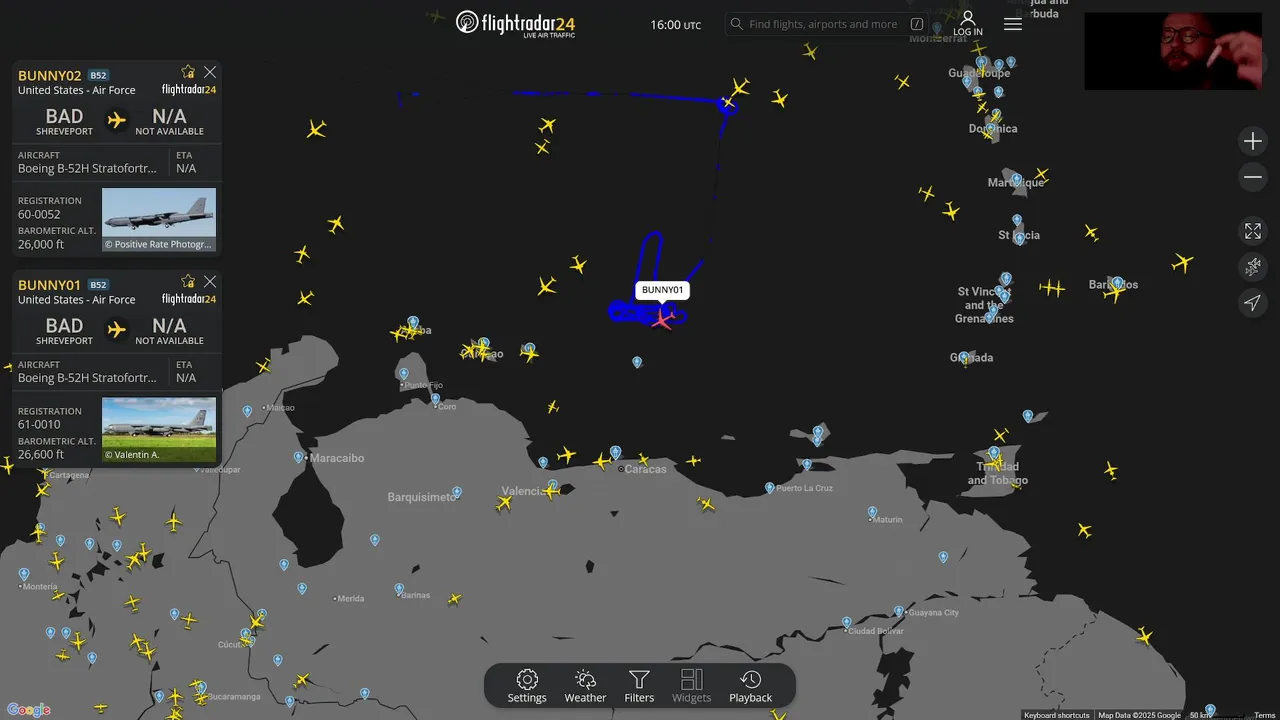Click BAD Shreveport origin in BUNNY02 card
The image size is (1280, 720).
[64, 121]
